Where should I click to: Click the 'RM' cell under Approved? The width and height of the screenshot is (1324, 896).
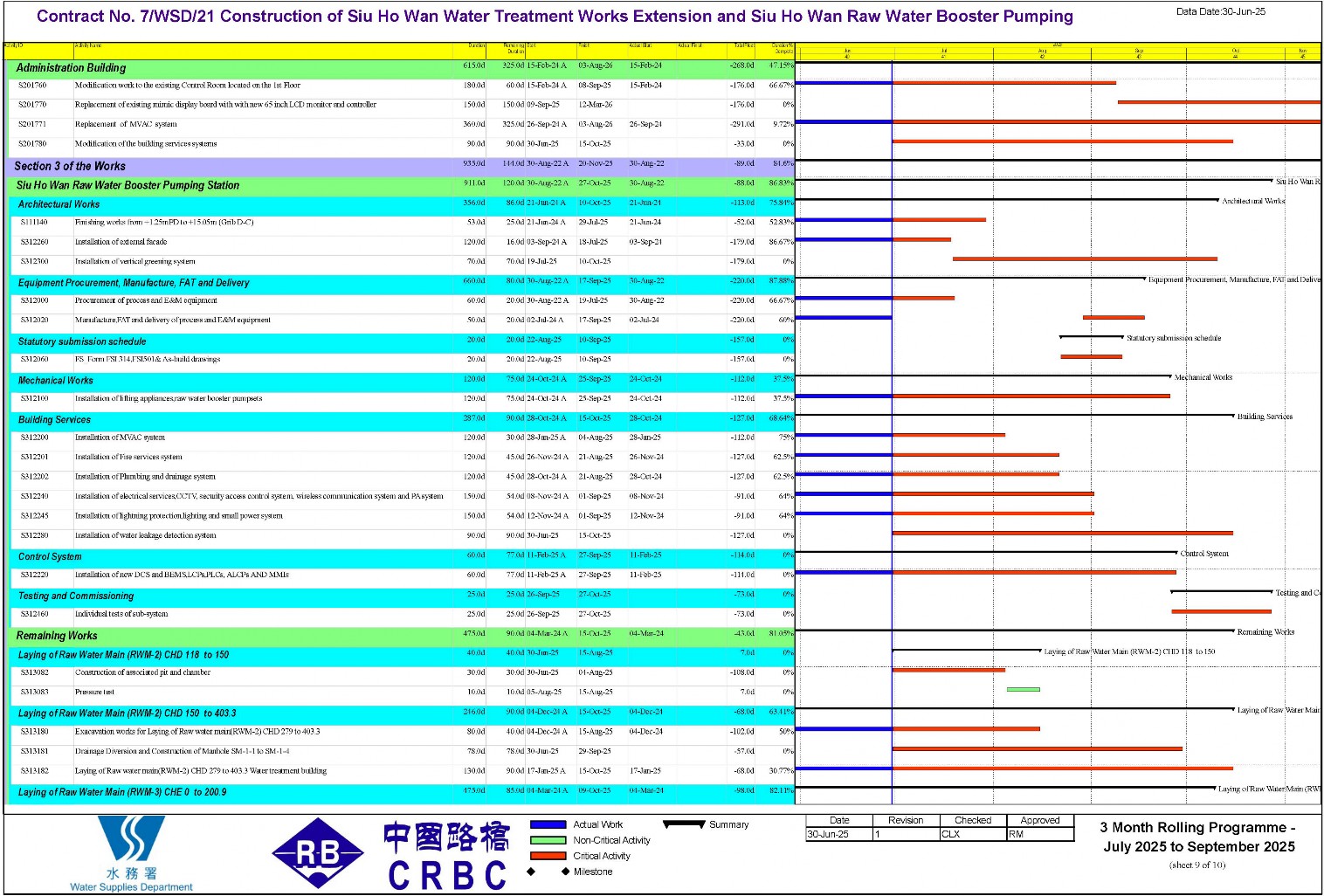(1040, 834)
